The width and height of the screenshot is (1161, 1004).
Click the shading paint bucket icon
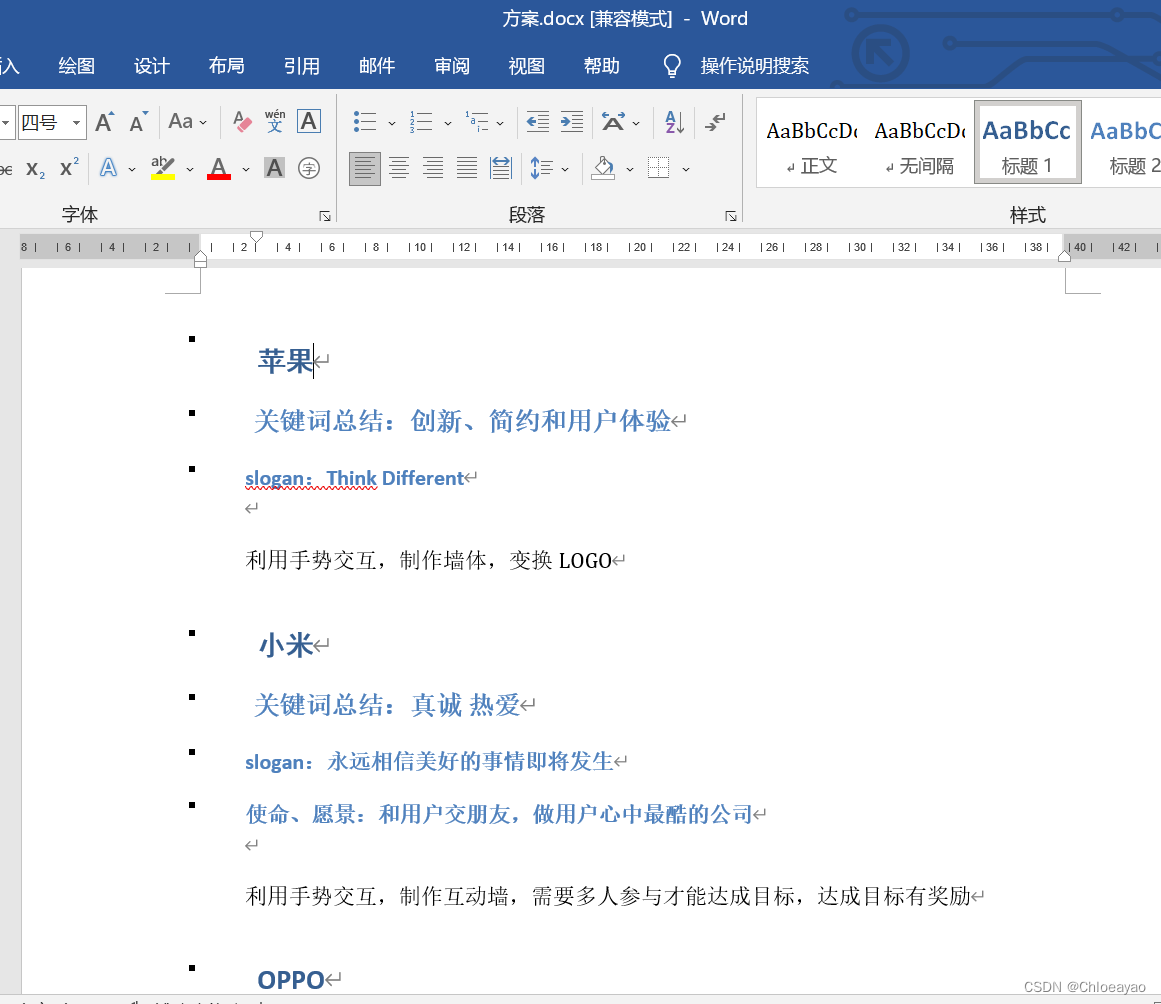(x=603, y=169)
